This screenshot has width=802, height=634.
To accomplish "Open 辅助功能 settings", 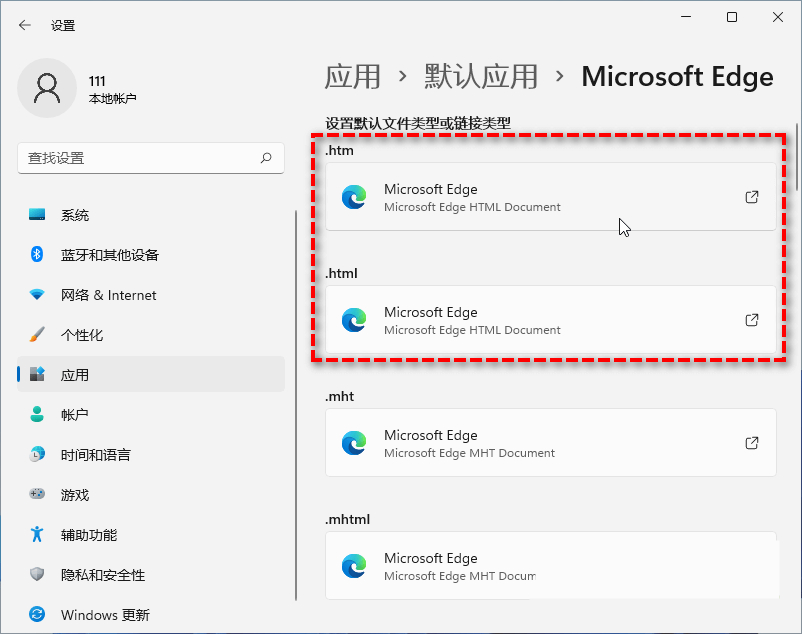I will pos(89,535).
